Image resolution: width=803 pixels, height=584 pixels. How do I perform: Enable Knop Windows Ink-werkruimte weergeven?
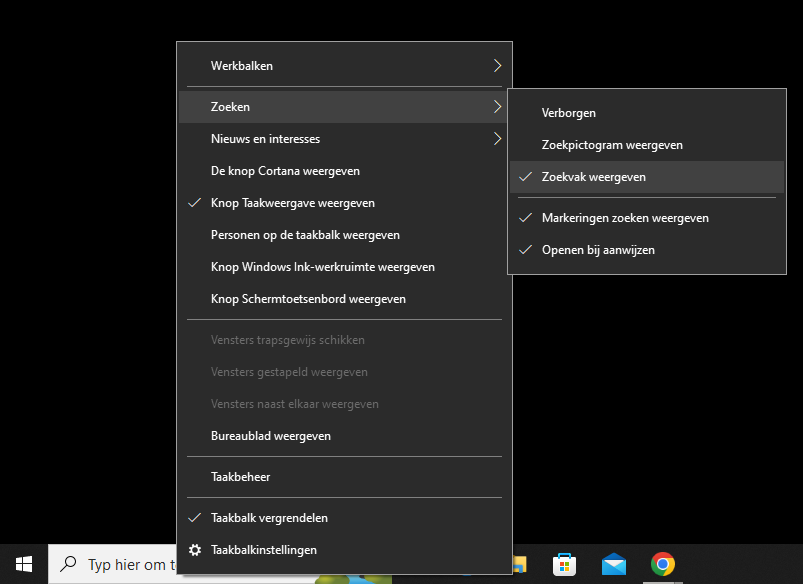click(x=344, y=267)
